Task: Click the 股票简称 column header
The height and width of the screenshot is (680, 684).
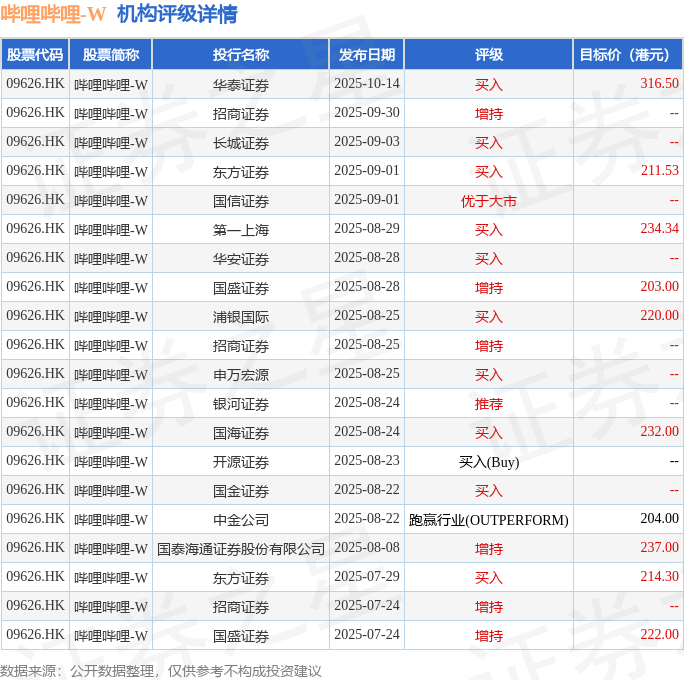Action: click(x=111, y=55)
